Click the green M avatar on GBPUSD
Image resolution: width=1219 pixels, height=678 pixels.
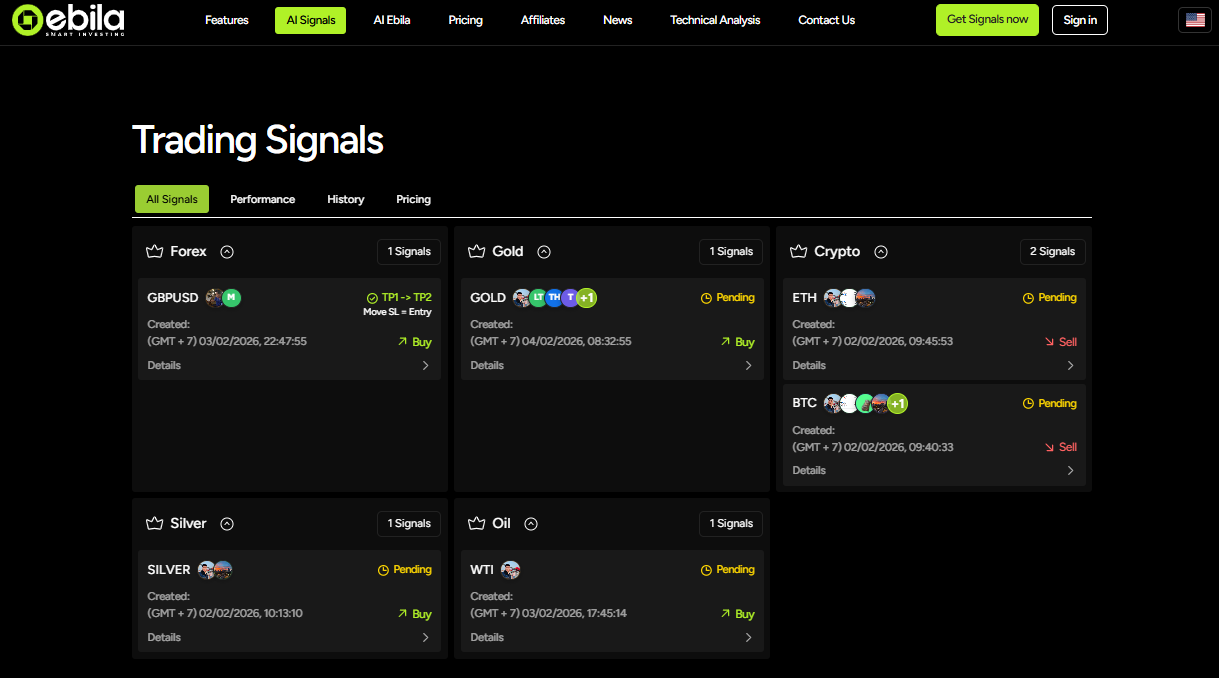(231, 297)
